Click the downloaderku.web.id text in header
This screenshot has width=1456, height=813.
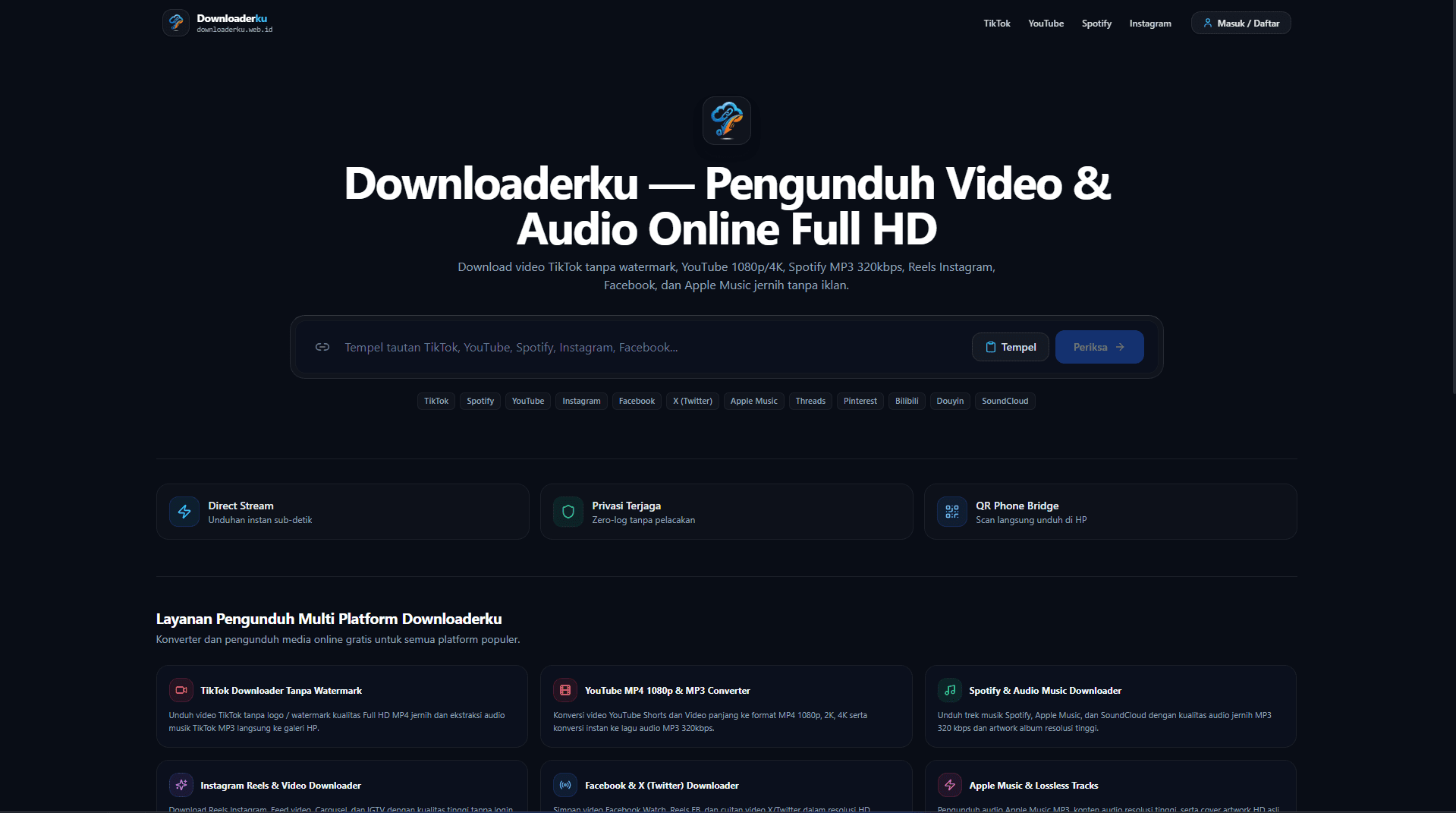point(234,30)
